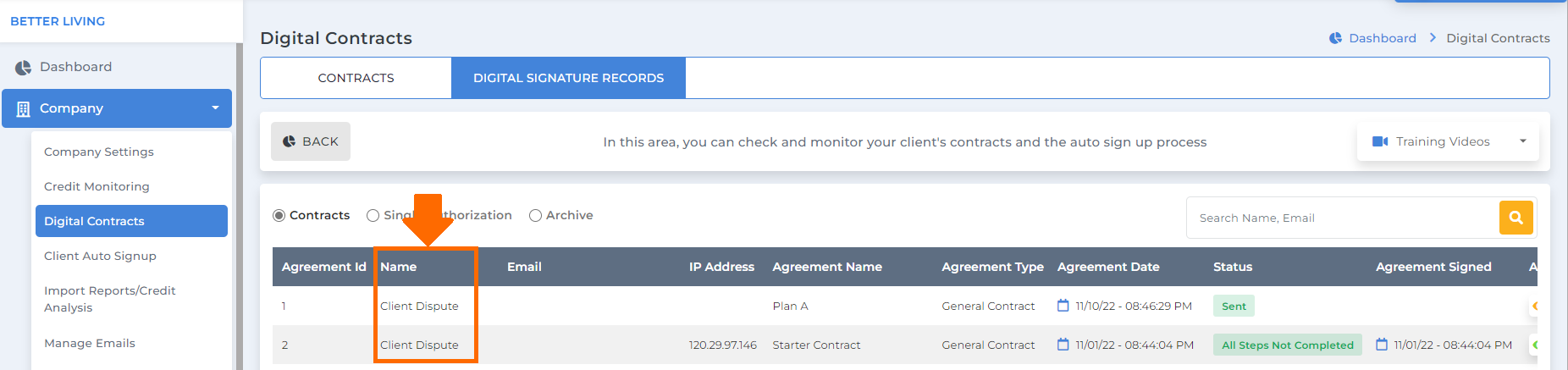
Task: Click the Plan A agreement name
Action: (x=790, y=306)
